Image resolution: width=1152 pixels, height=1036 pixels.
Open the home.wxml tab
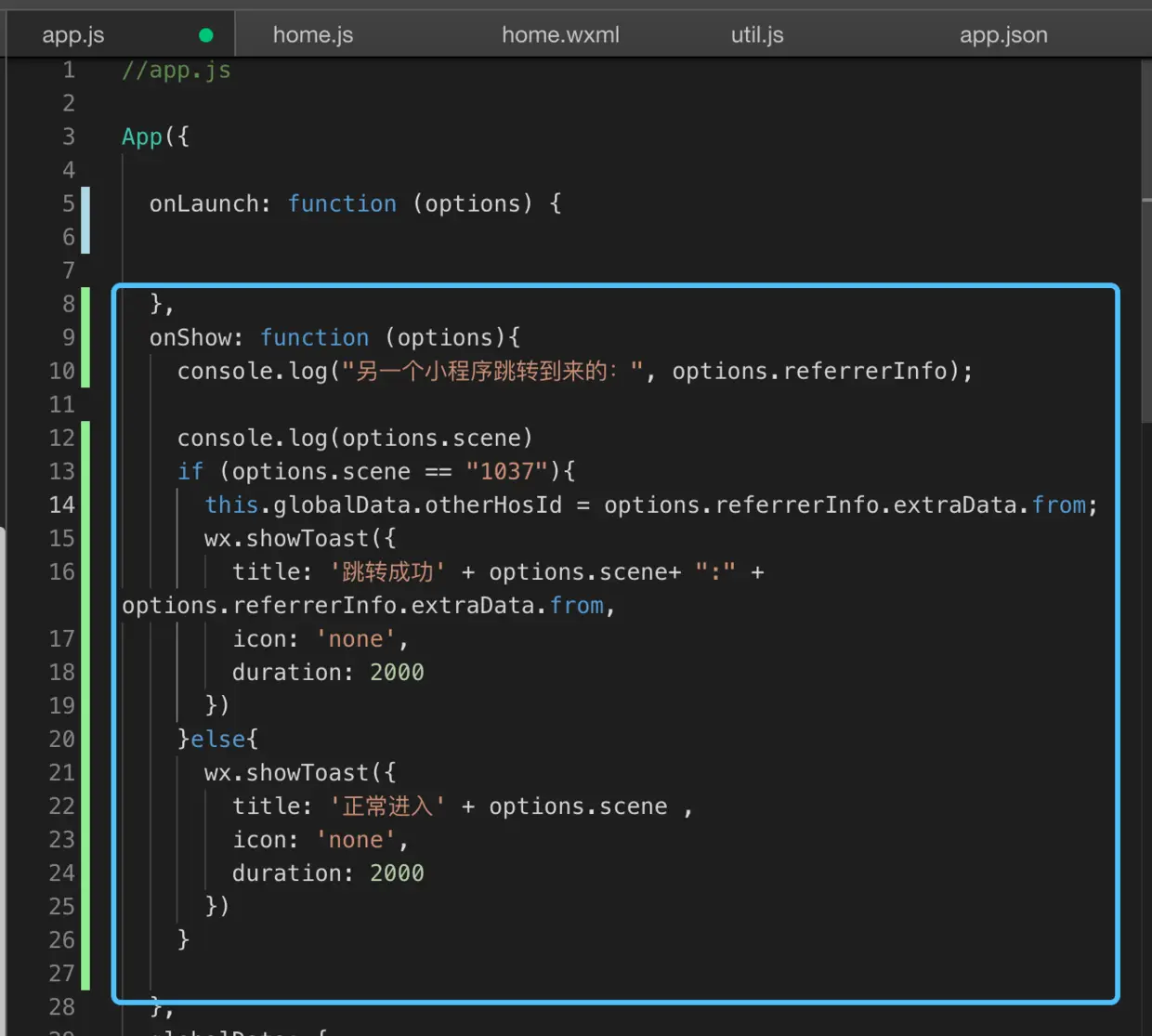[560, 35]
